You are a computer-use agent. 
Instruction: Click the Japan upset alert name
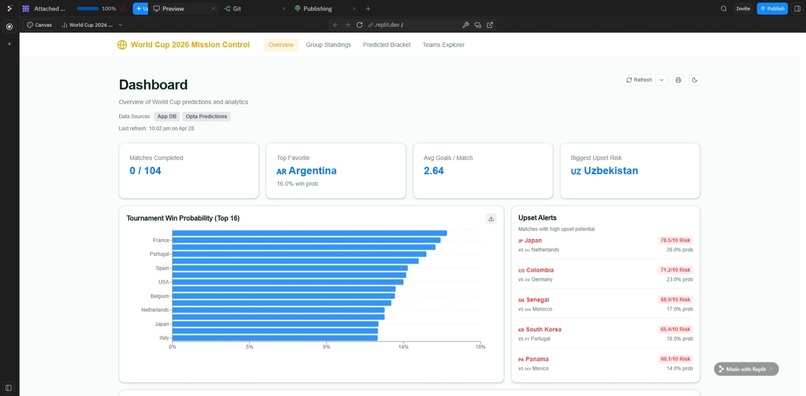click(533, 240)
